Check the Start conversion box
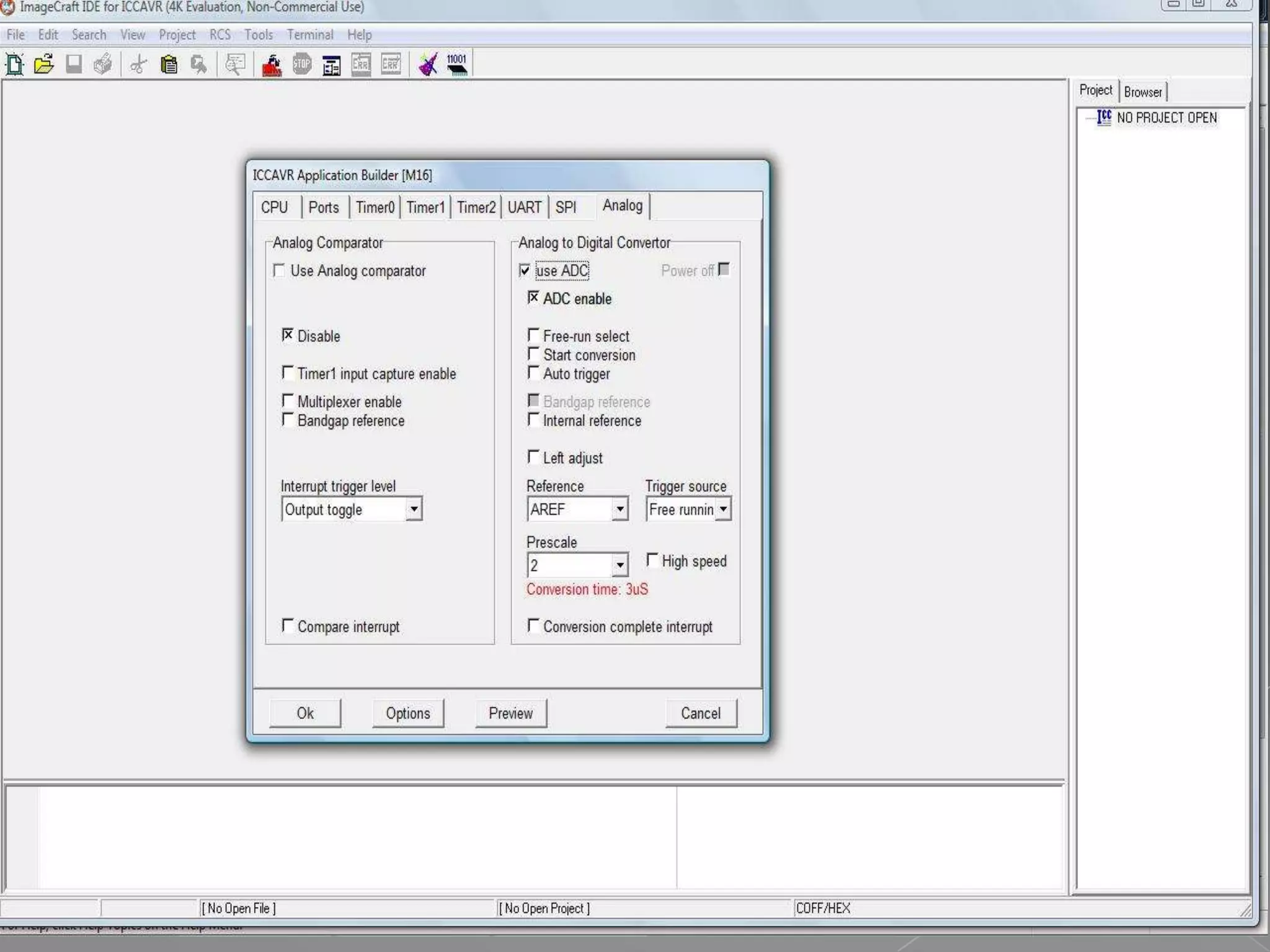The height and width of the screenshot is (952, 1270). tap(533, 354)
